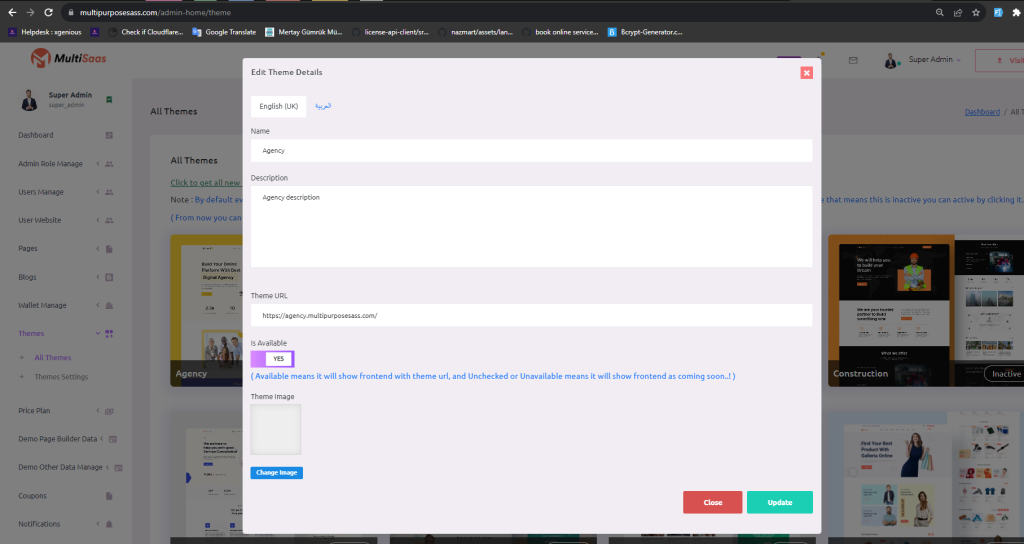Click the zoom magnifier icon in the address bar
This screenshot has height=544, width=1024.
[940, 12]
